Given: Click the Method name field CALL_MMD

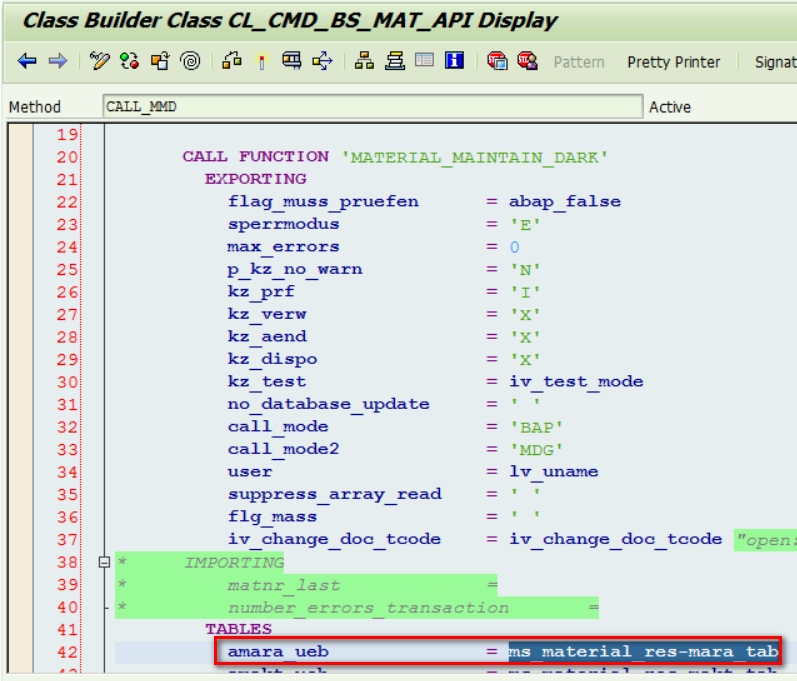Looking at the screenshot, I should (373, 107).
